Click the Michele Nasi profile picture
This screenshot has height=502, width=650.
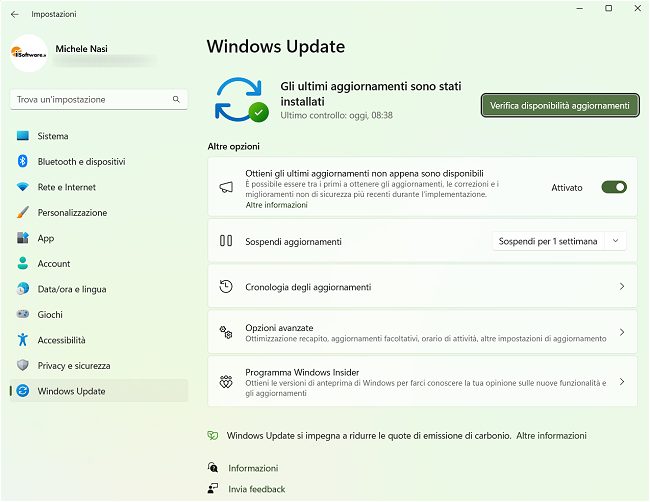(29, 53)
